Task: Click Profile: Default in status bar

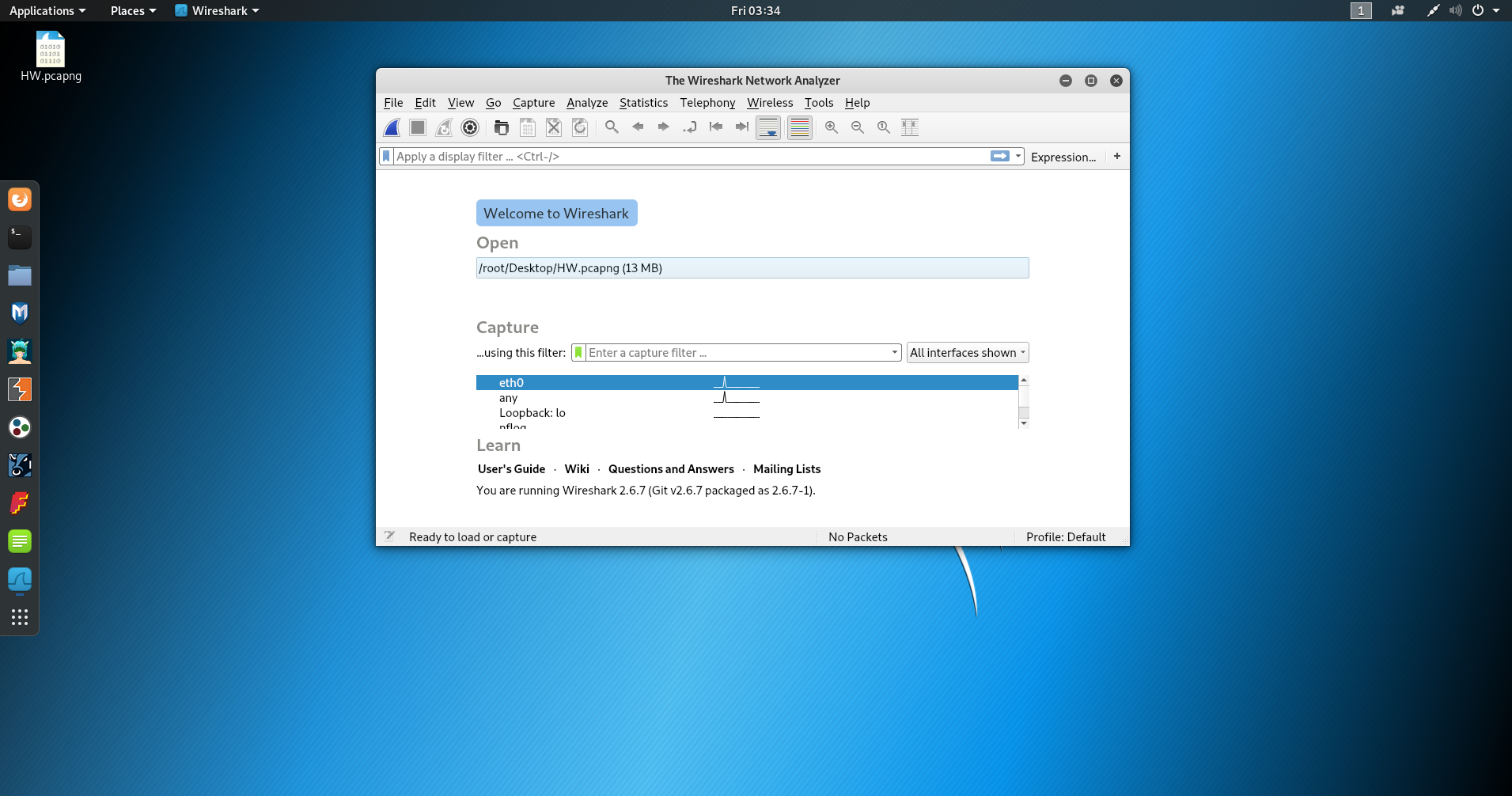Action: tap(1066, 537)
